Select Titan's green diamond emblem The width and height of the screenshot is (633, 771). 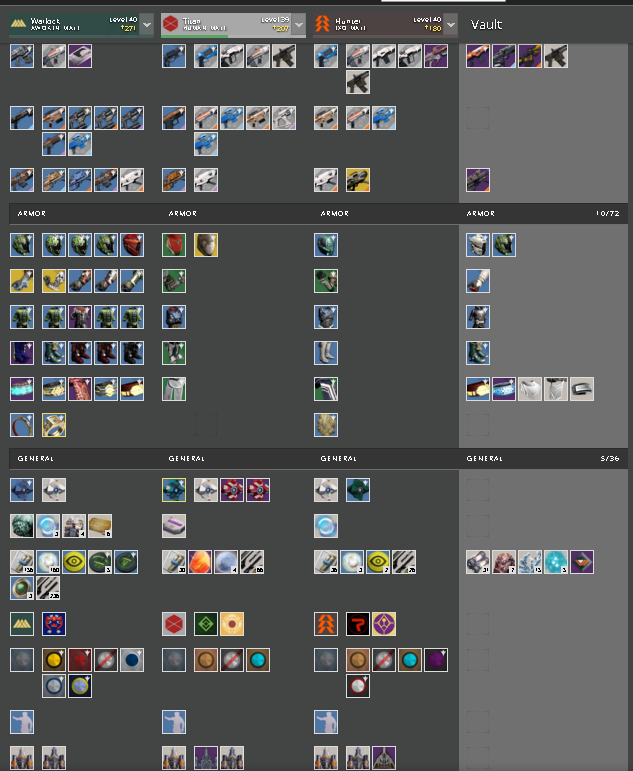[206, 624]
